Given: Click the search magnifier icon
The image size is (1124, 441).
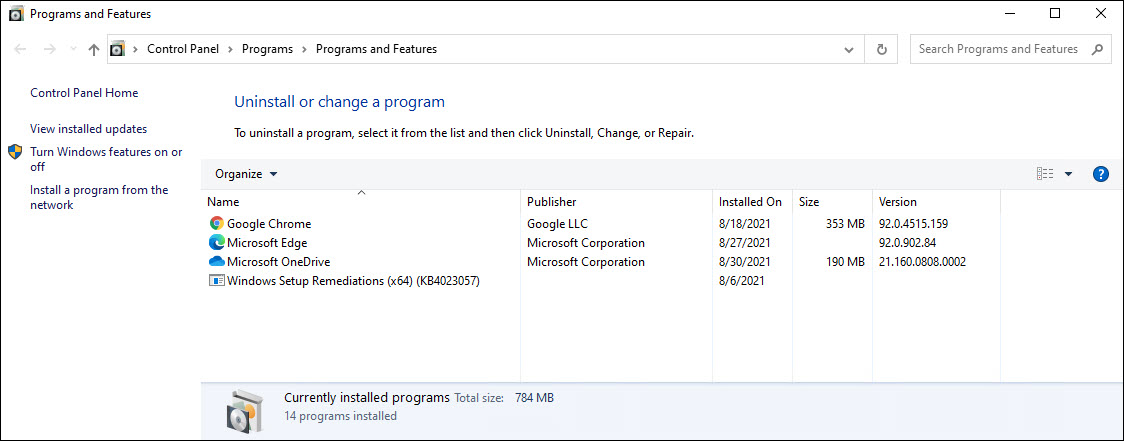Looking at the screenshot, I should coord(1097,49).
